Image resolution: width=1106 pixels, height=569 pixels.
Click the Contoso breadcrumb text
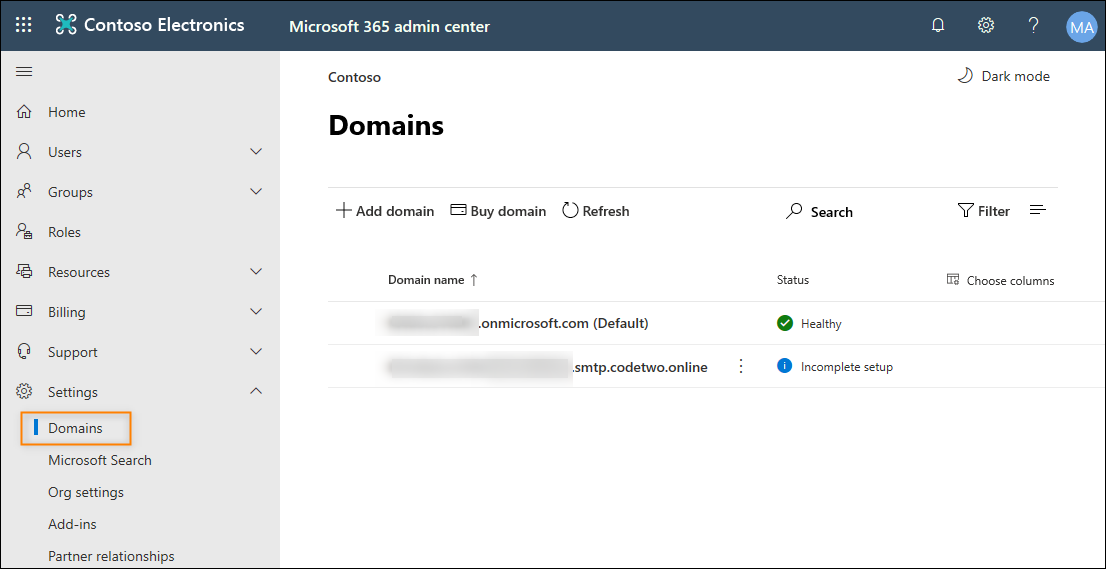(355, 78)
